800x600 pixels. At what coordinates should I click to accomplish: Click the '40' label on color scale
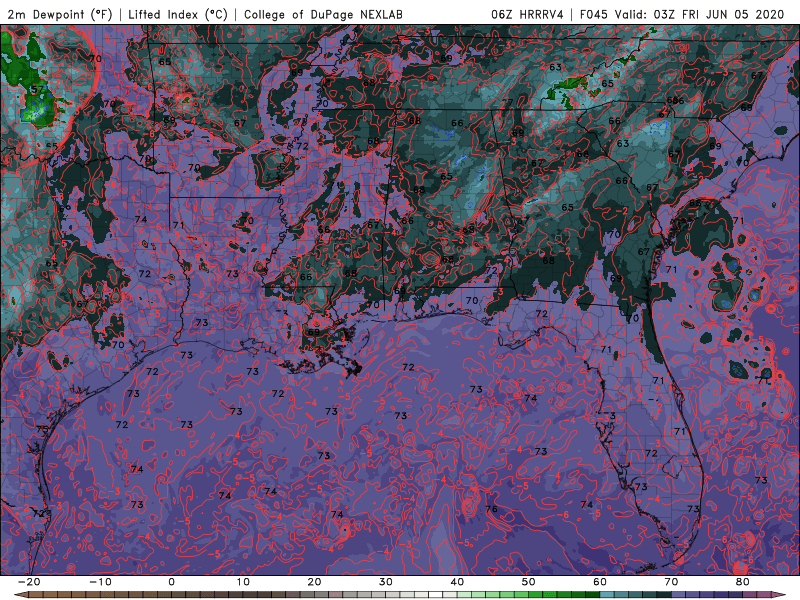click(457, 582)
